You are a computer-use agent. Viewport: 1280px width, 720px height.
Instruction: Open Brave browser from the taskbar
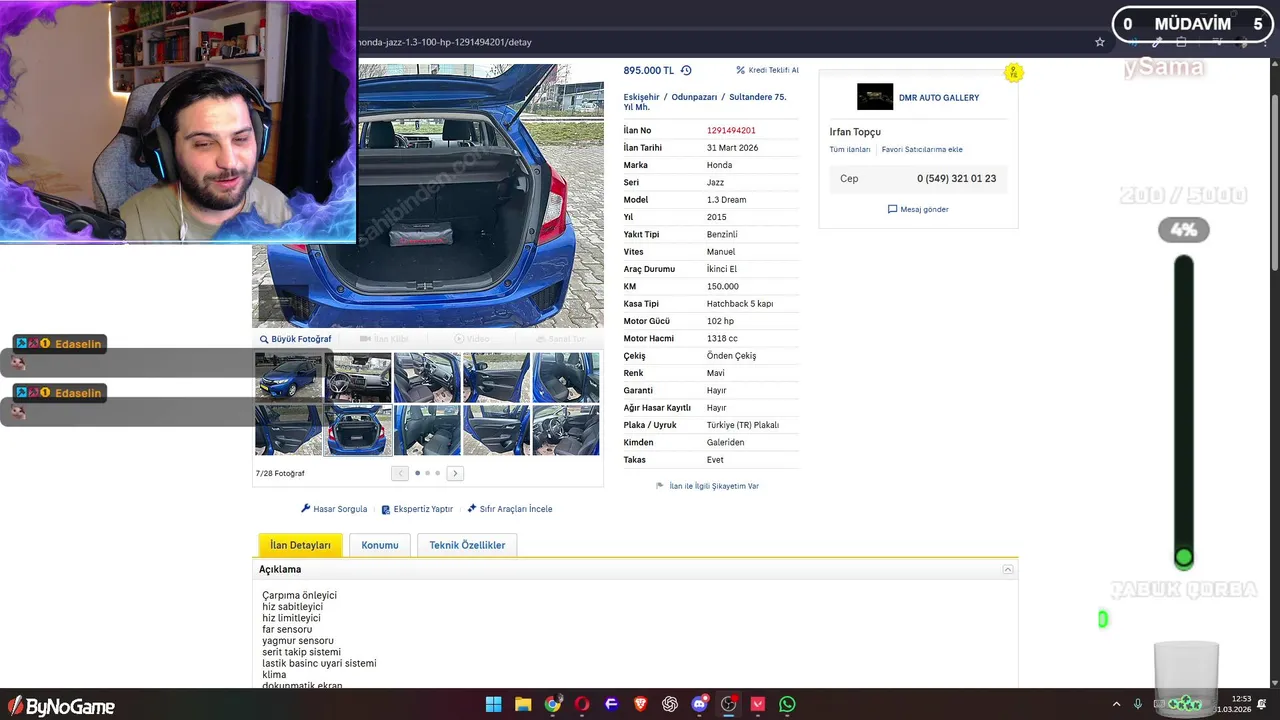tap(640, 704)
